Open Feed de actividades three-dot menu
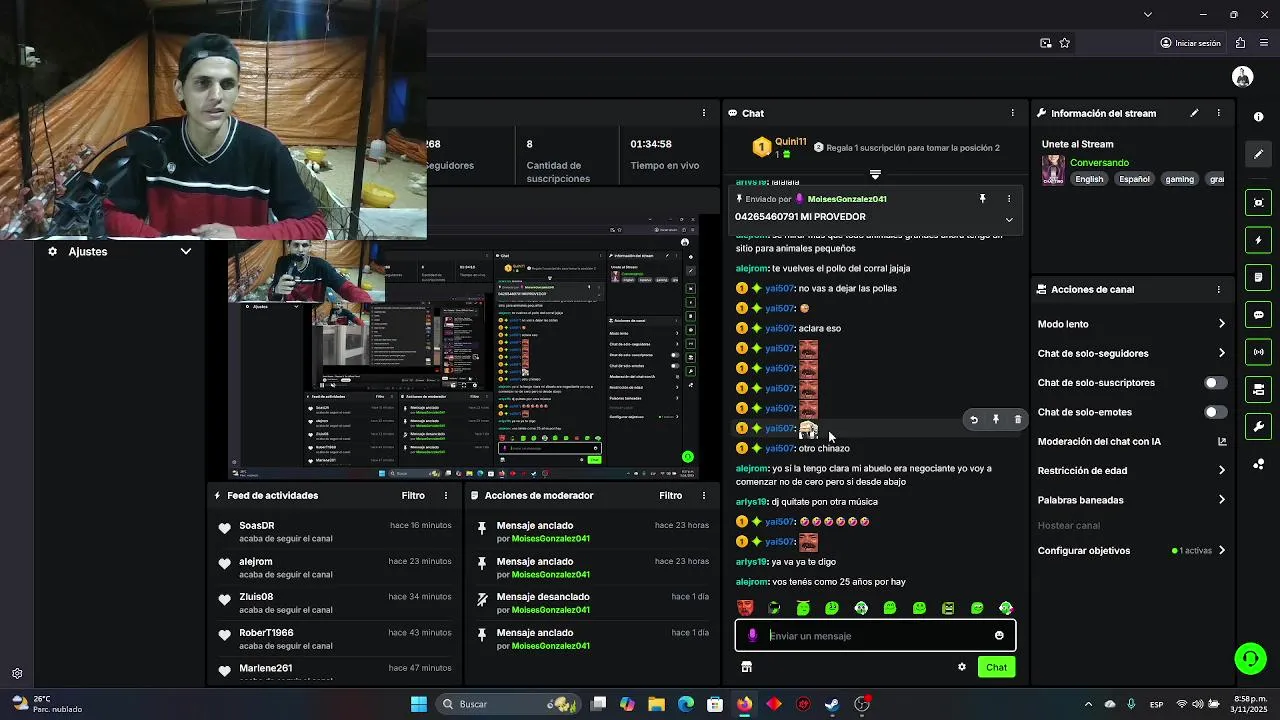The height and width of the screenshot is (720, 1280). [x=446, y=495]
